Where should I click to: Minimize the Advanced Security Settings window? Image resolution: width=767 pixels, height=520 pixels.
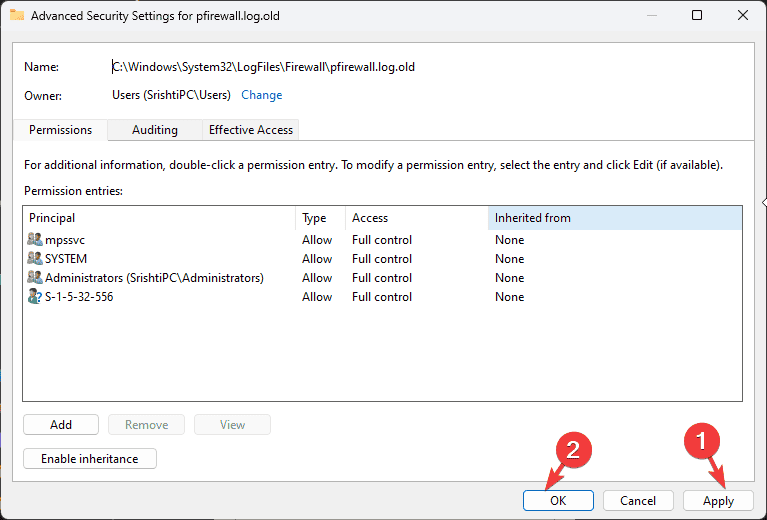652,15
